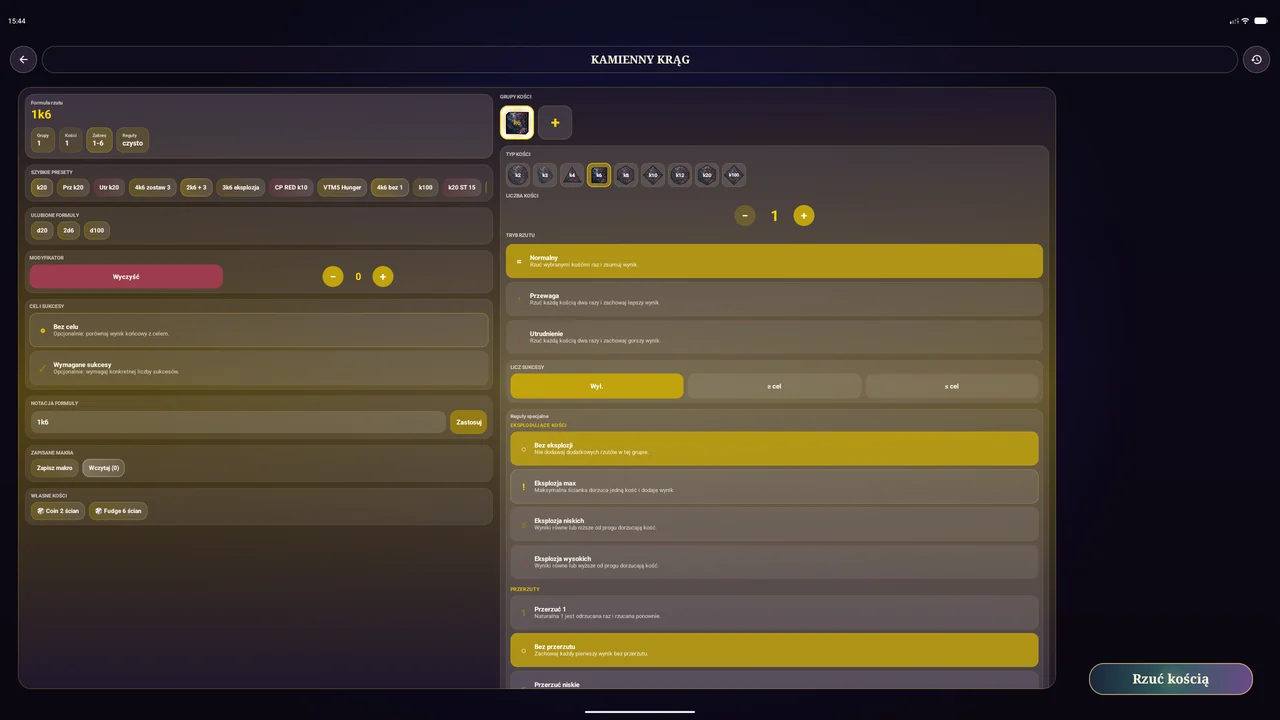1280x720 pixels.
Task: Focus the formula notation input field
Action: [x=238, y=422]
